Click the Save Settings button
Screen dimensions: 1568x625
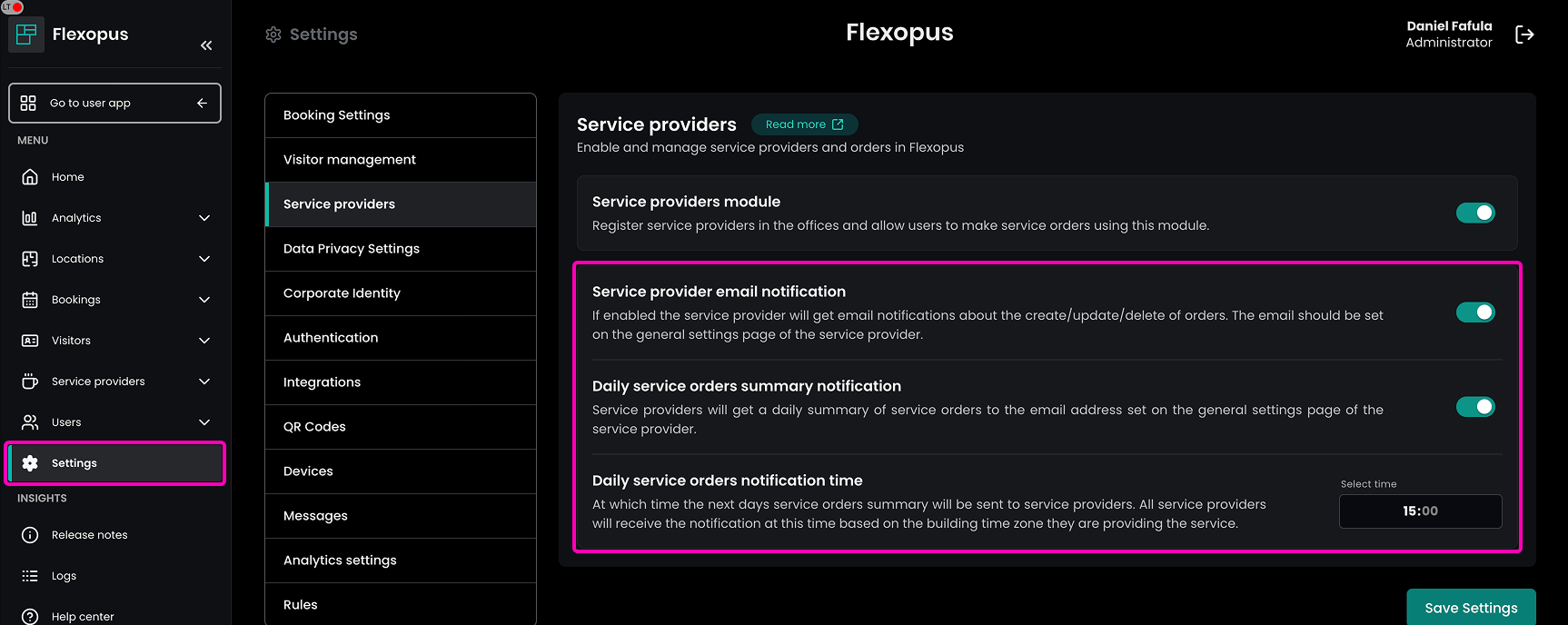(x=1471, y=608)
